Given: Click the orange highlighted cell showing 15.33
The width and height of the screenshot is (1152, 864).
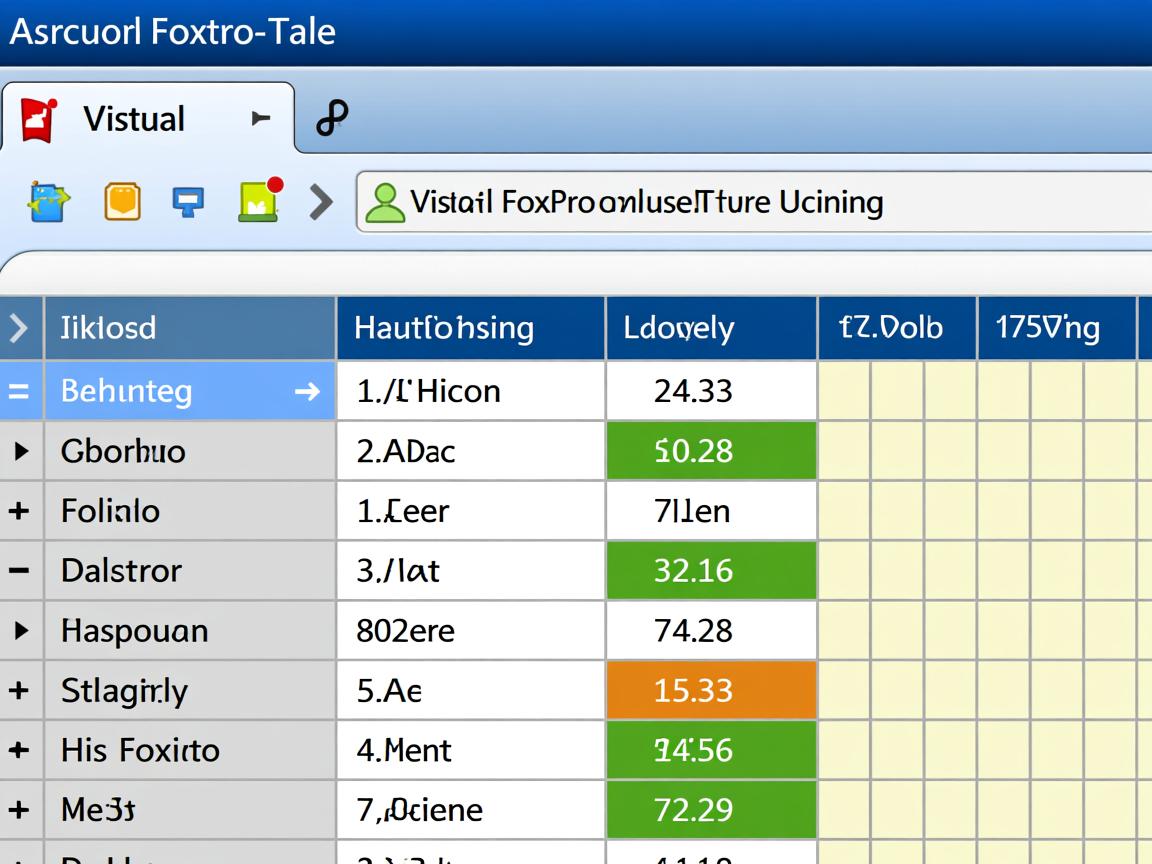Looking at the screenshot, I should (x=711, y=690).
